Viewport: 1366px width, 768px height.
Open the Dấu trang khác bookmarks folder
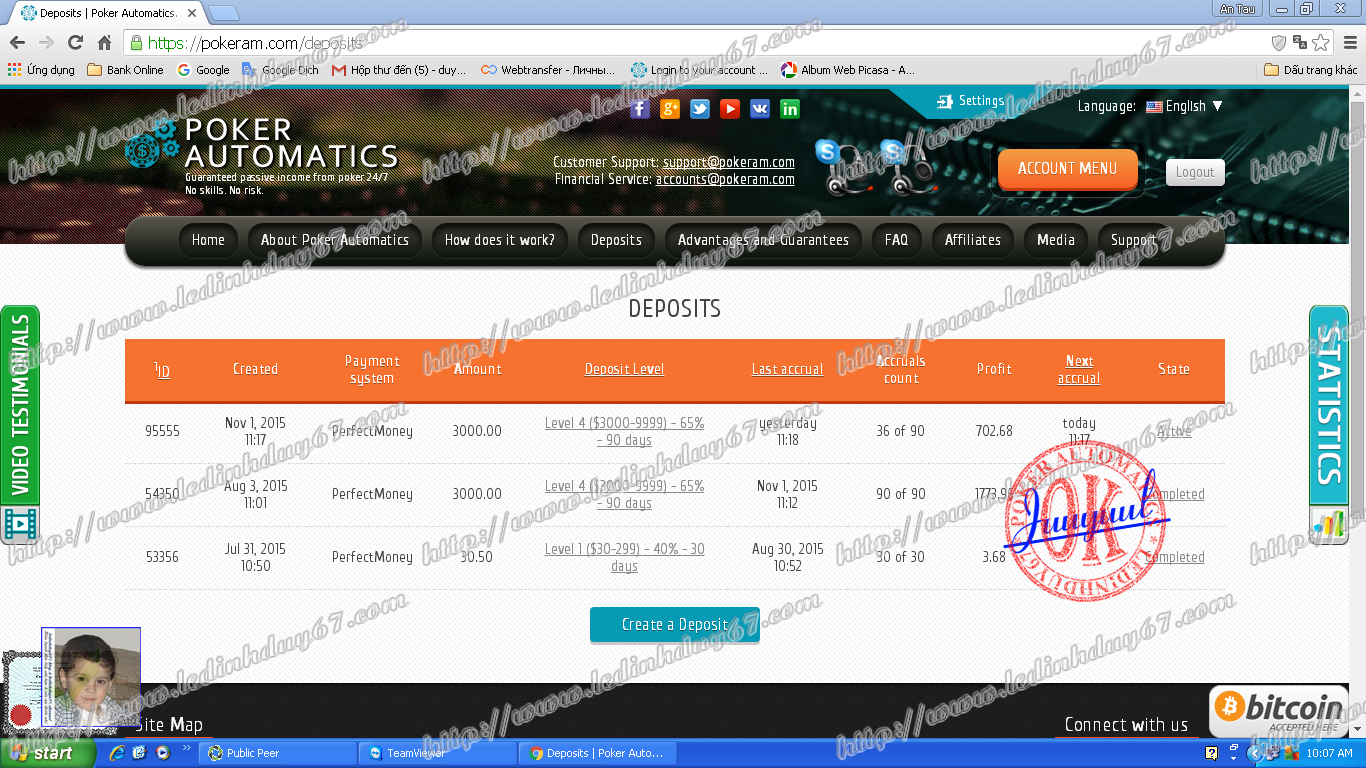pyautogui.click(x=1311, y=70)
